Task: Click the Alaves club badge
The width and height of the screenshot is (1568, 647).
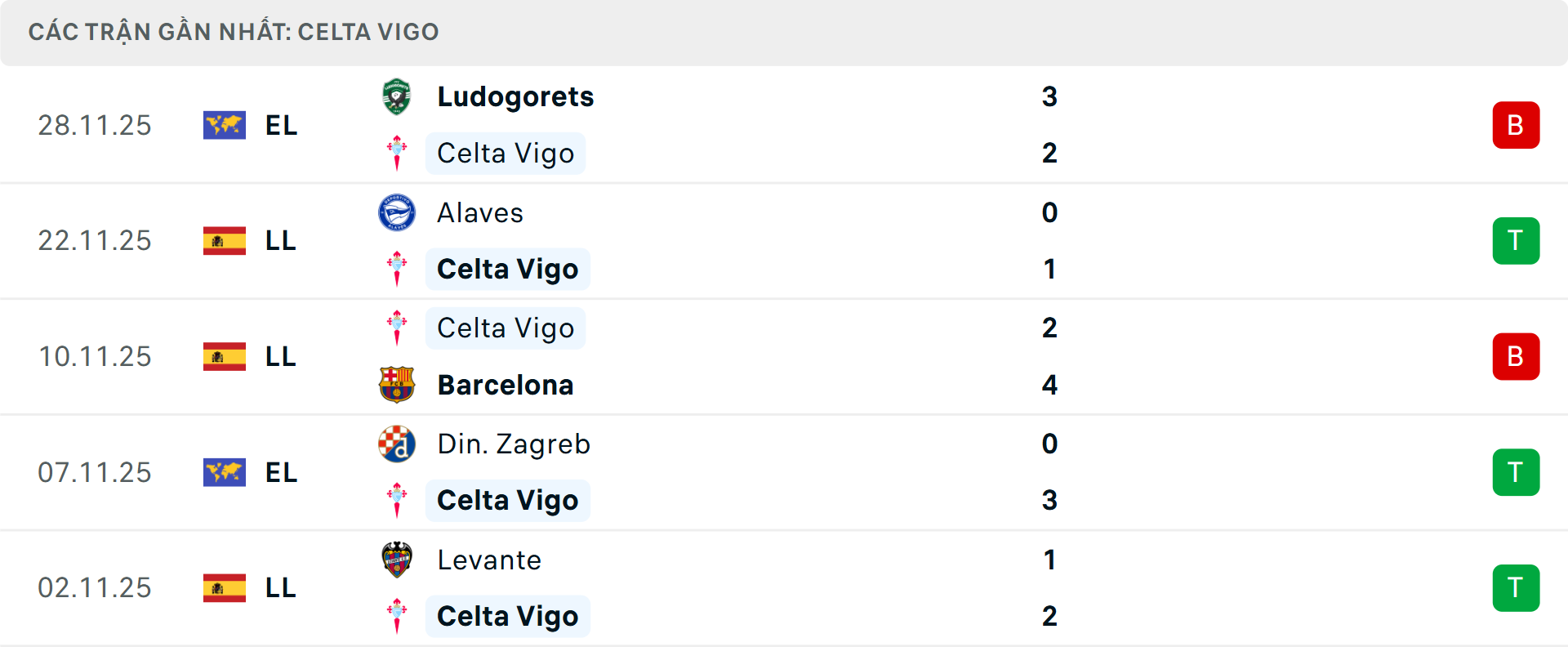Action: pos(397,212)
